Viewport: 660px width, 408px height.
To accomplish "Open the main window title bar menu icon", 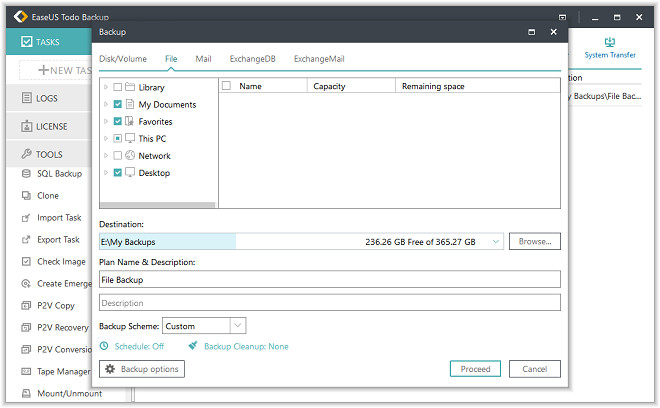I will coord(562,17).
